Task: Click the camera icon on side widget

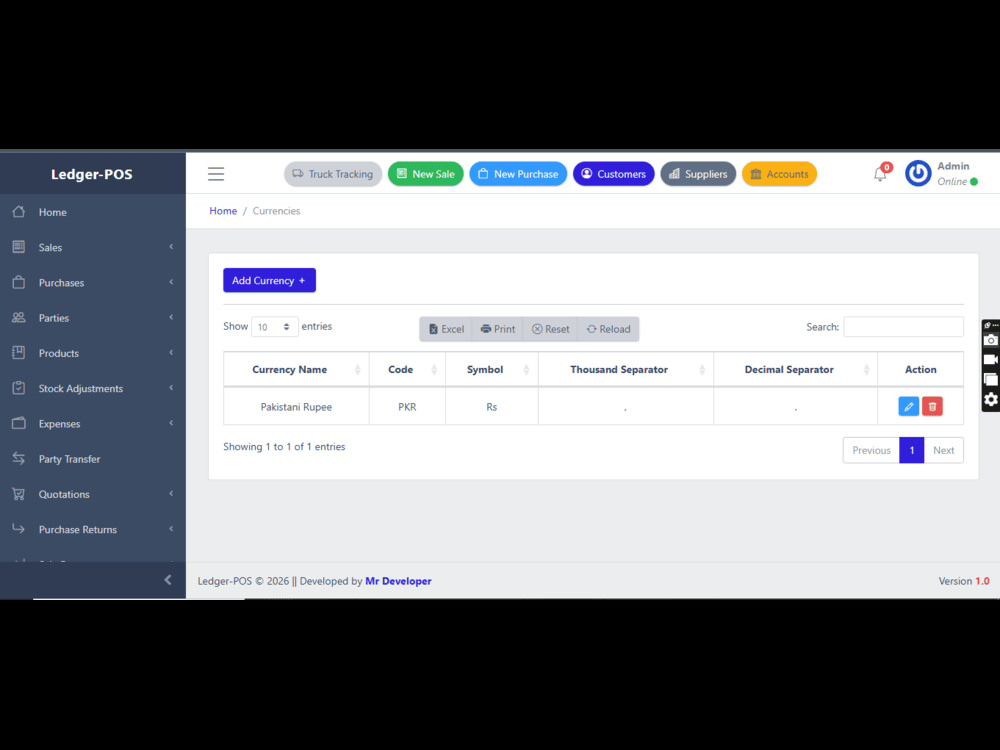Action: click(x=990, y=341)
